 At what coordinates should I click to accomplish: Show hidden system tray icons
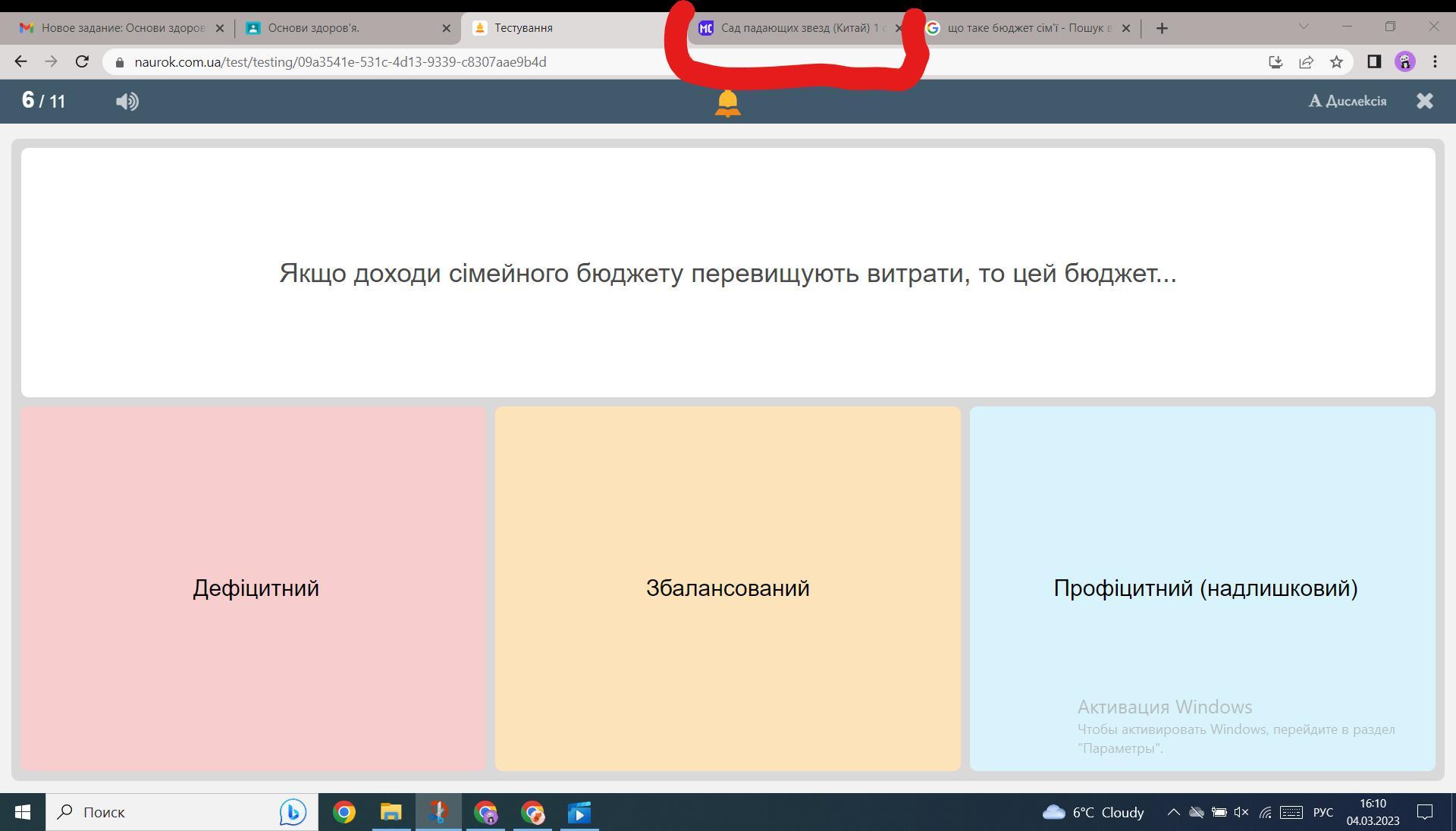pos(1173,812)
